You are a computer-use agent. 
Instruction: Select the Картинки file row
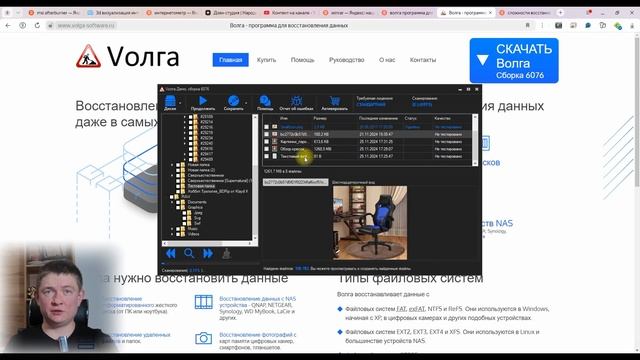[367, 142]
